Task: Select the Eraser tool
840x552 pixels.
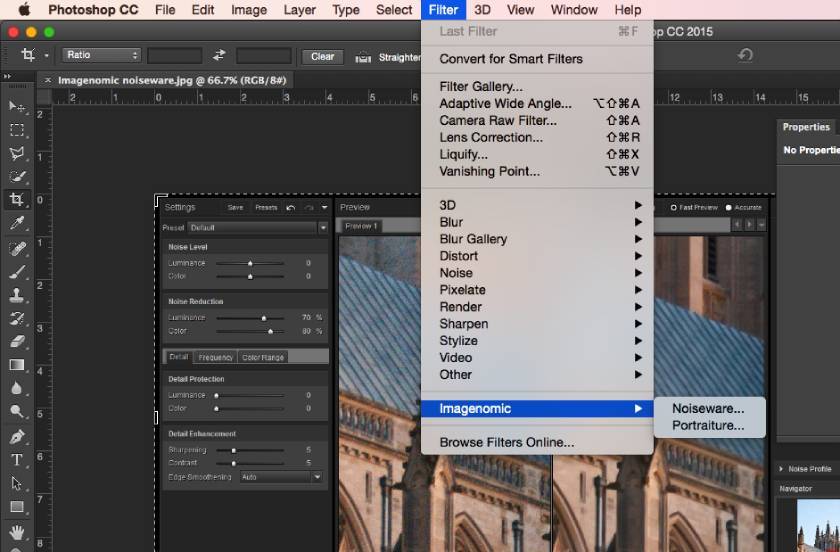Action: (17, 342)
